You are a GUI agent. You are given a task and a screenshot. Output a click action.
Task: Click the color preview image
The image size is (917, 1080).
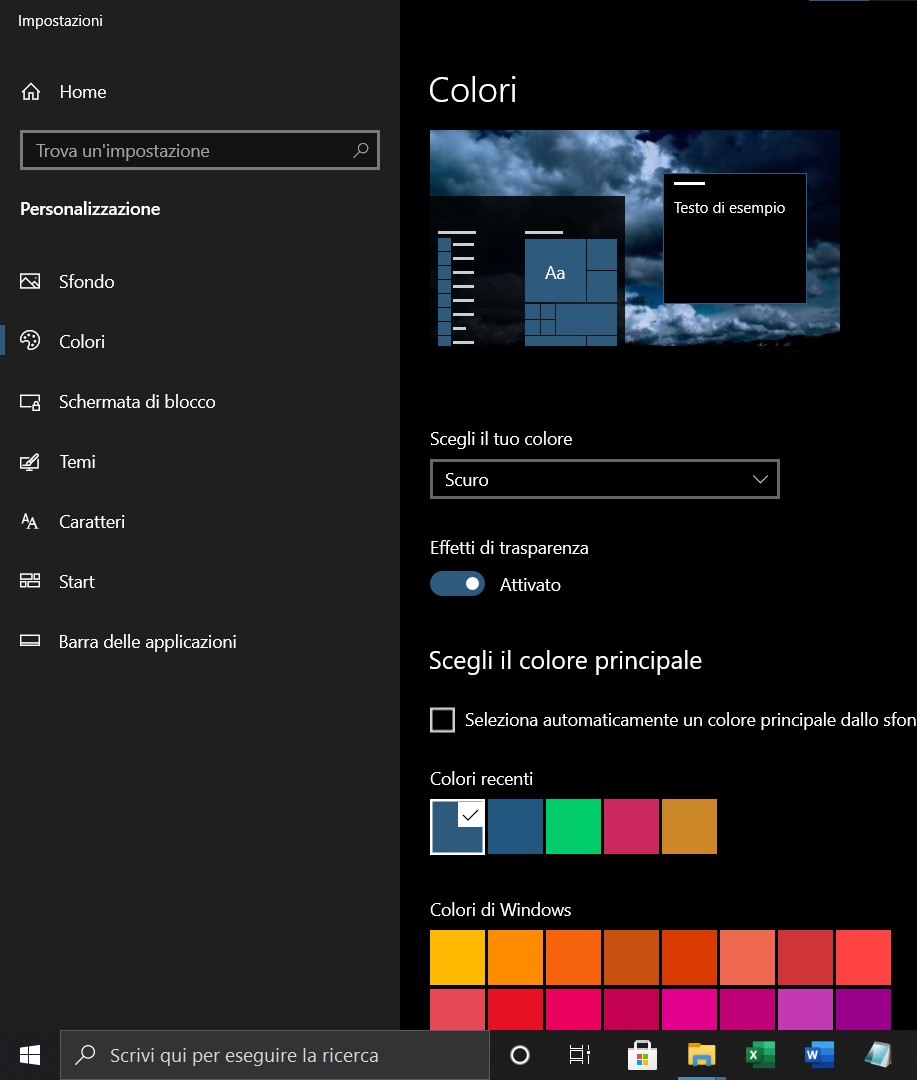(635, 238)
